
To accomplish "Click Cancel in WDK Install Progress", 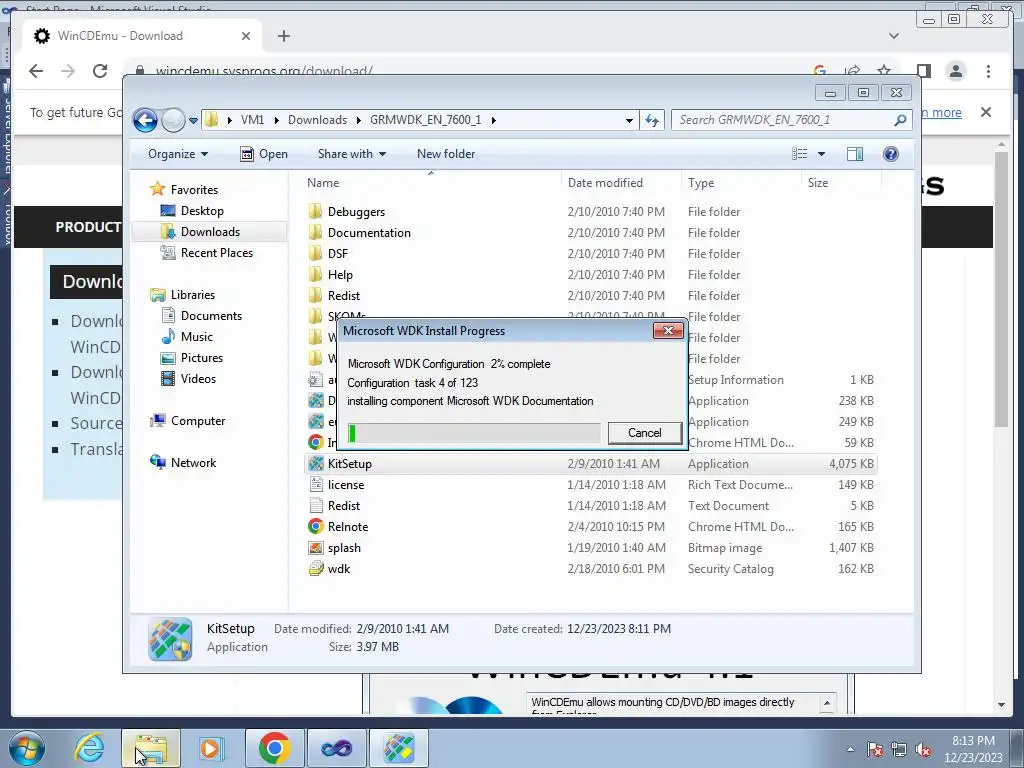I will [645, 433].
